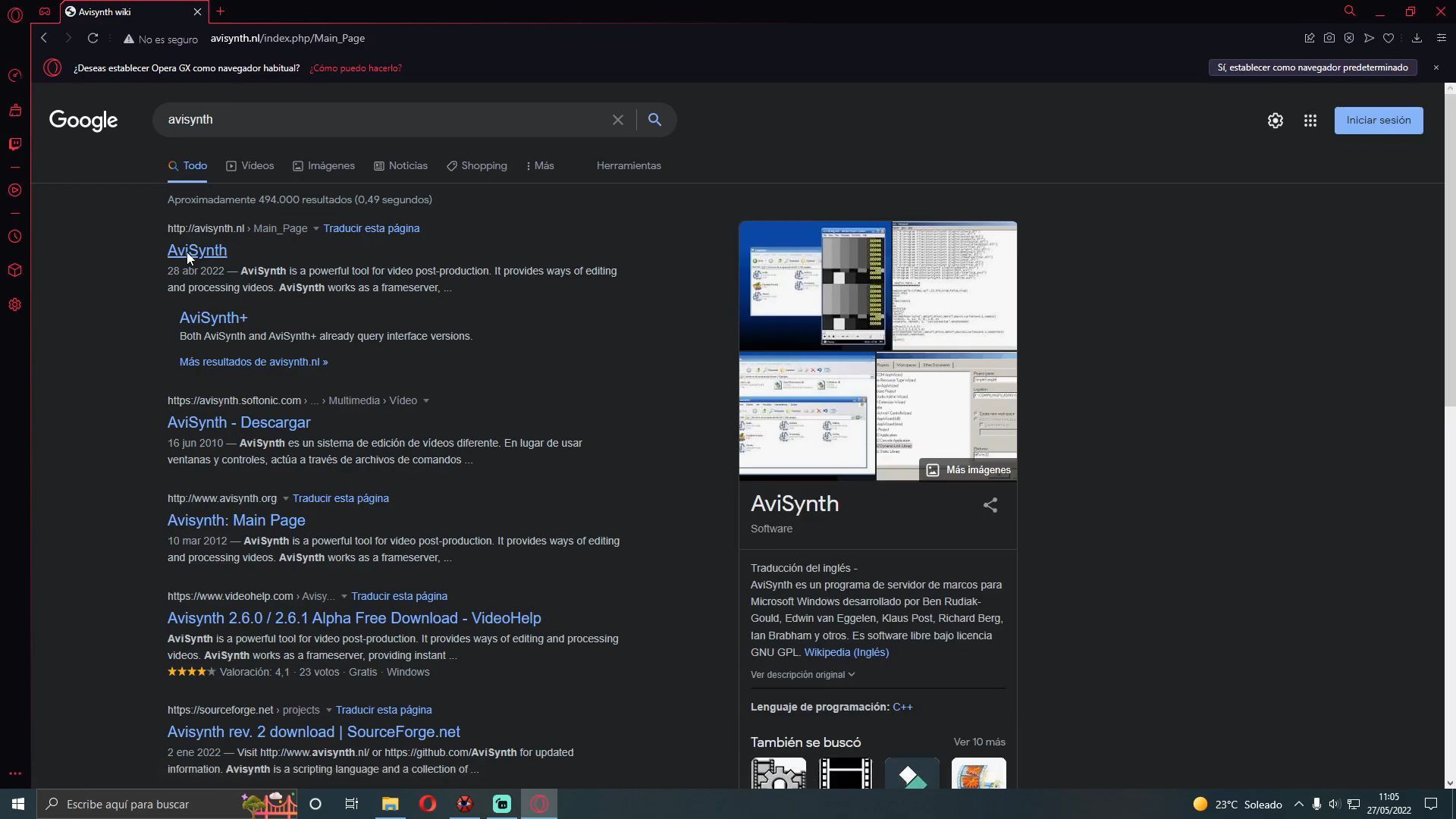Open result options arrow for videohelp result
The image size is (1456, 819).
coord(344,597)
